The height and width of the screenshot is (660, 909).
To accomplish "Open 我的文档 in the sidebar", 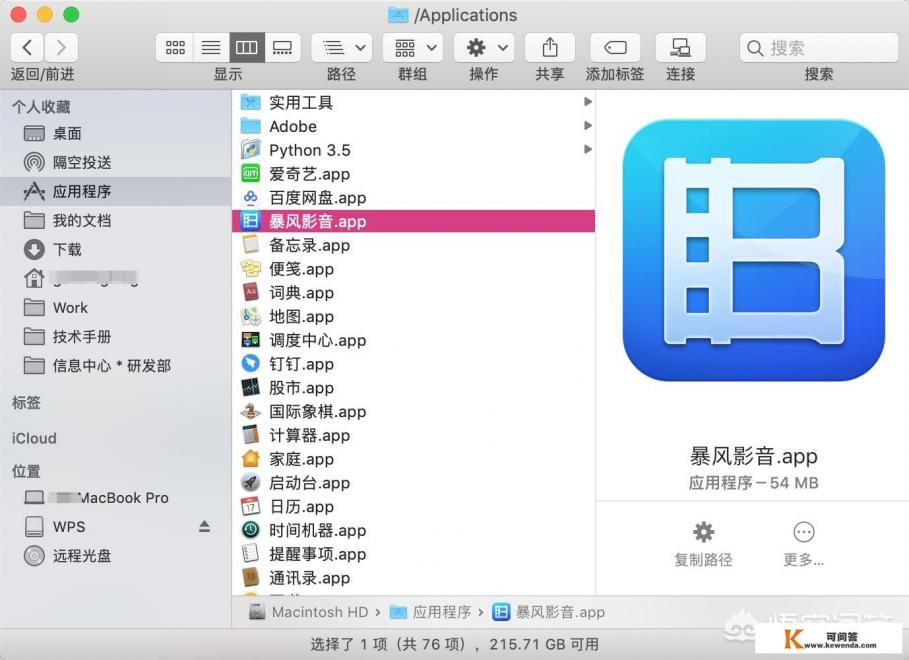I will coord(116,220).
